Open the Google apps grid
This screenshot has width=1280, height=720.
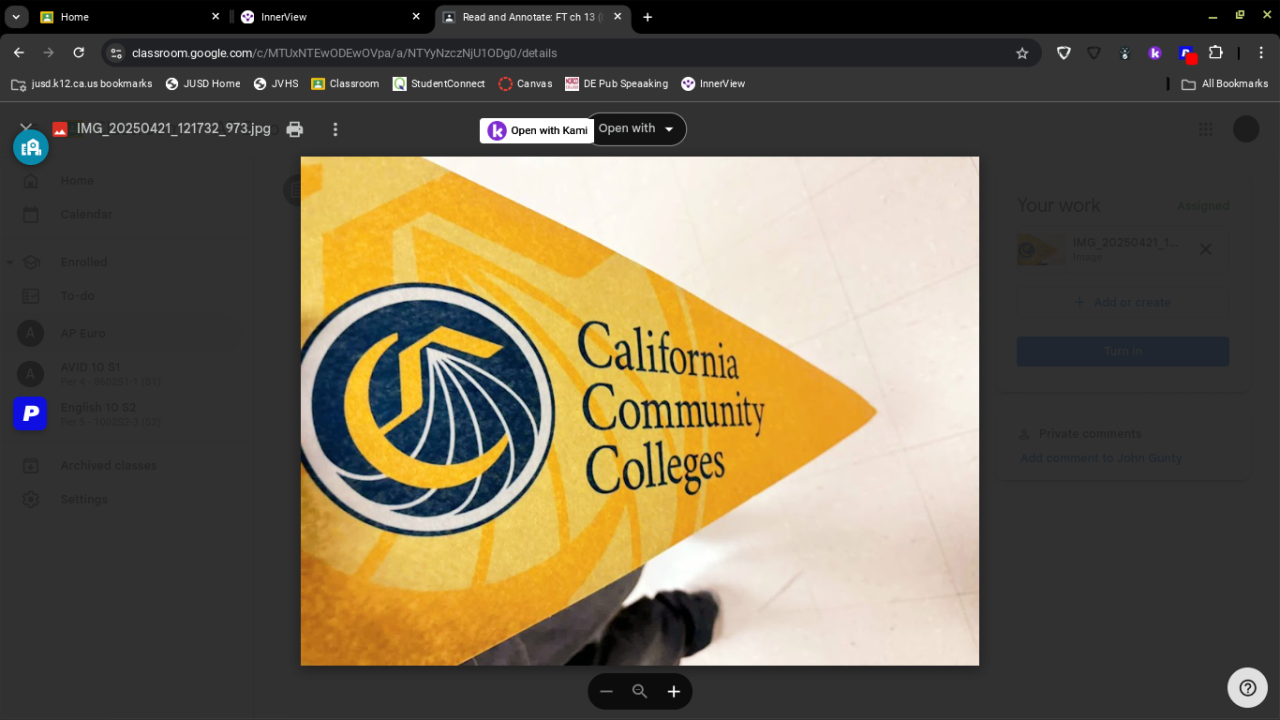point(1205,129)
